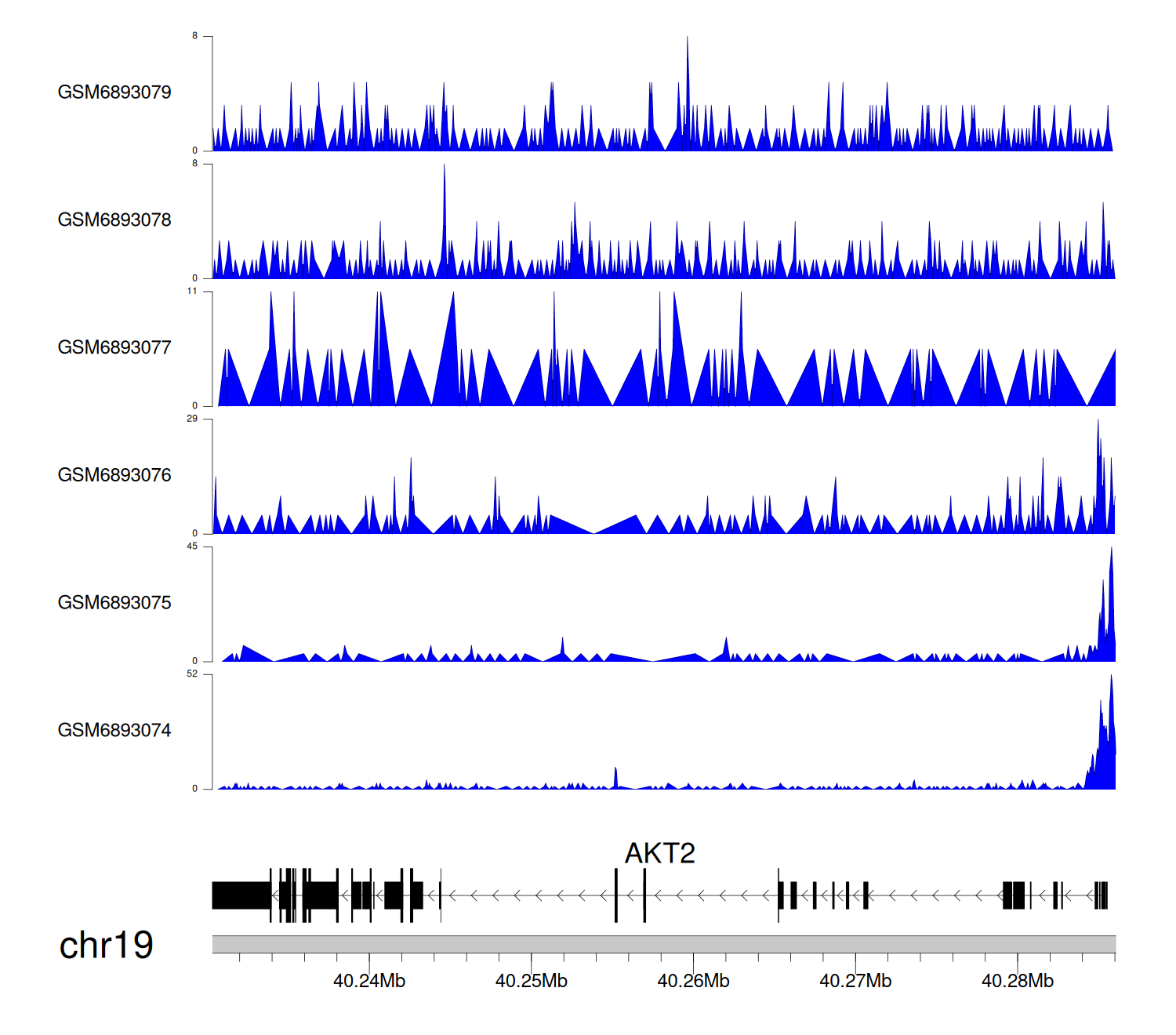Click the 40.24Mb axis position label

coord(369,981)
